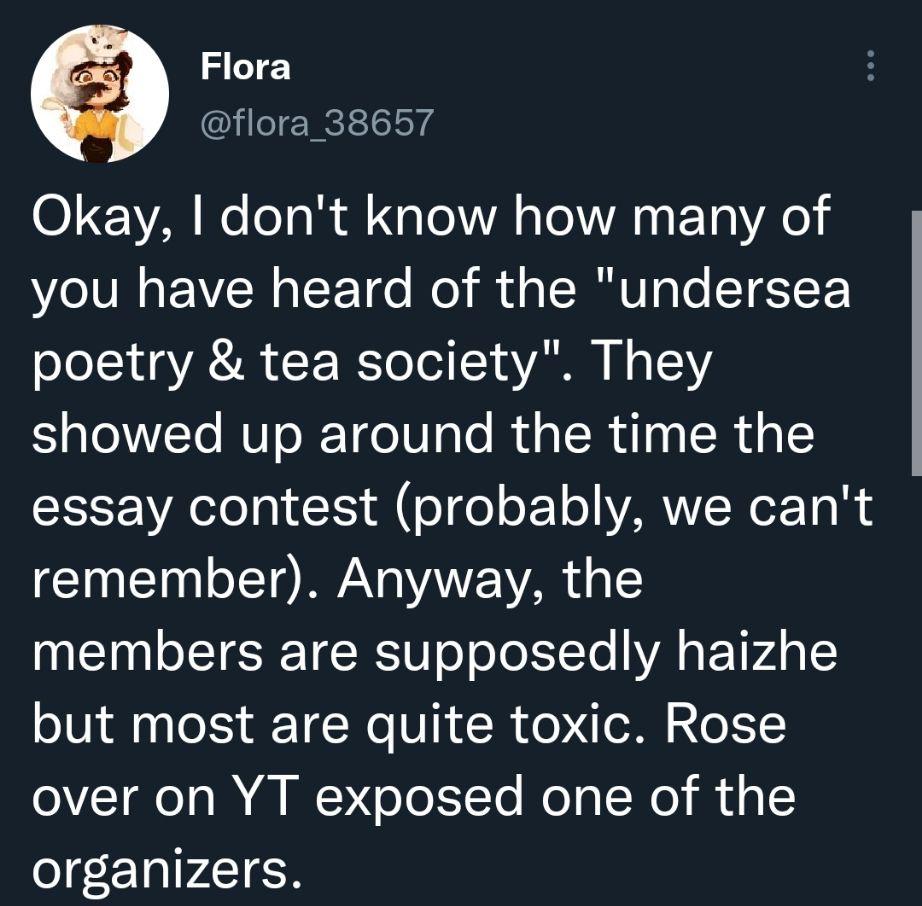Viewport: 922px width, 906px height.
Task: Click the abbreviation "YT" in the tweet
Action: tap(263, 796)
